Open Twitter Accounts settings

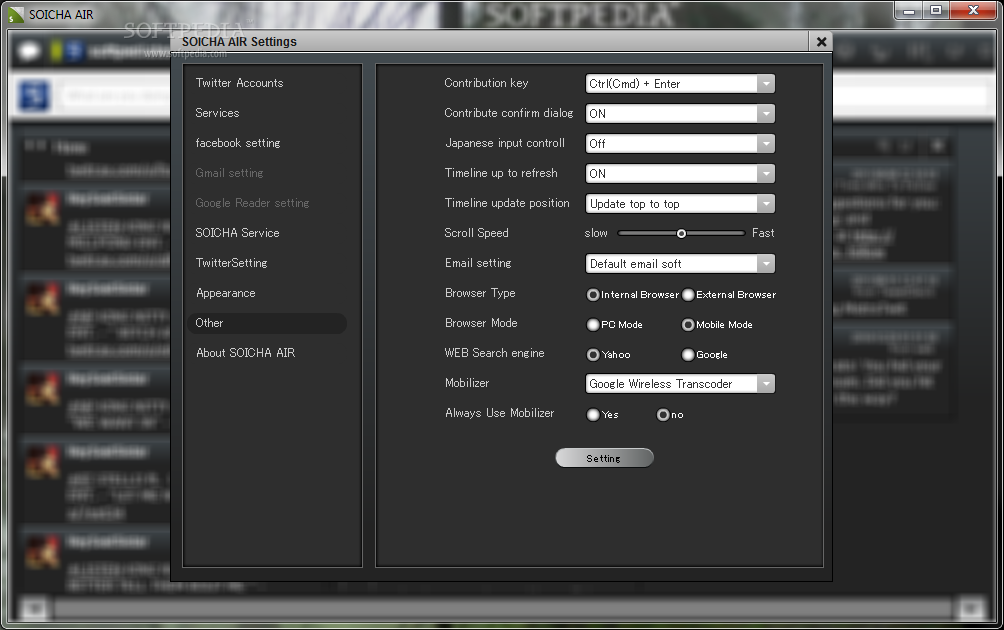point(239,83)
